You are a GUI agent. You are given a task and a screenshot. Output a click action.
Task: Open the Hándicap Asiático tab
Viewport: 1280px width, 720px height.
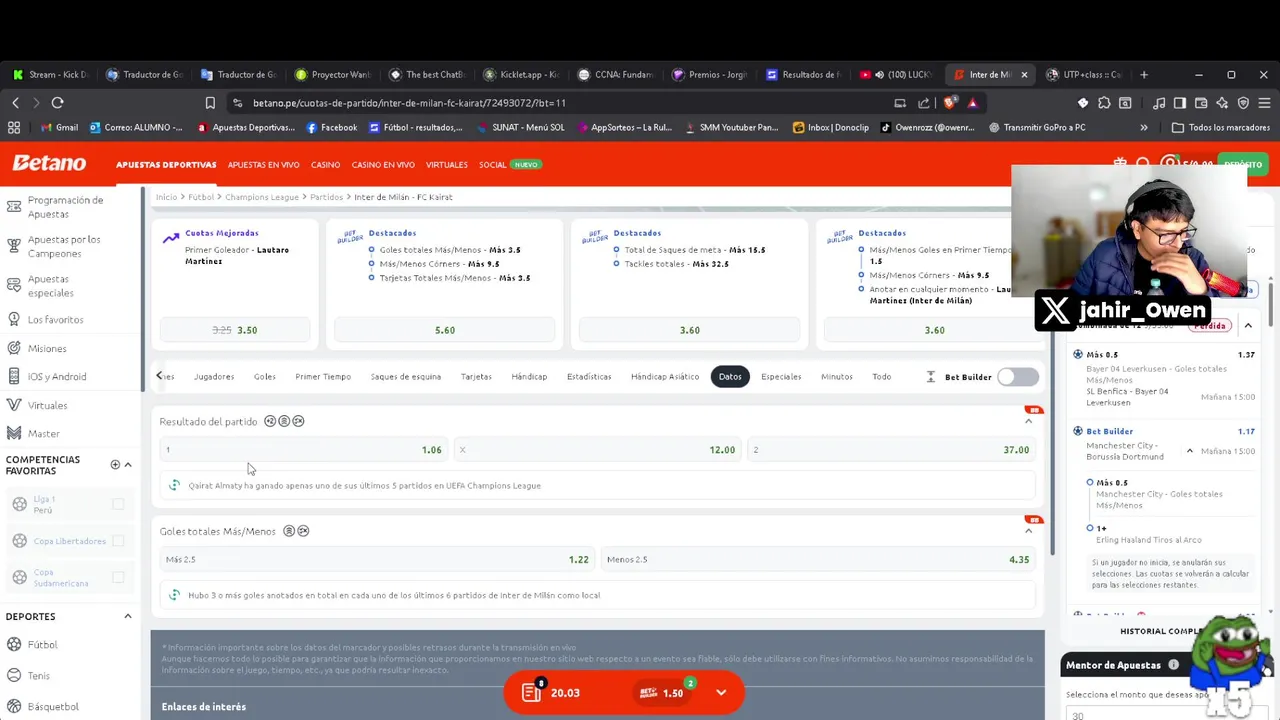click(x=665, y=377)
